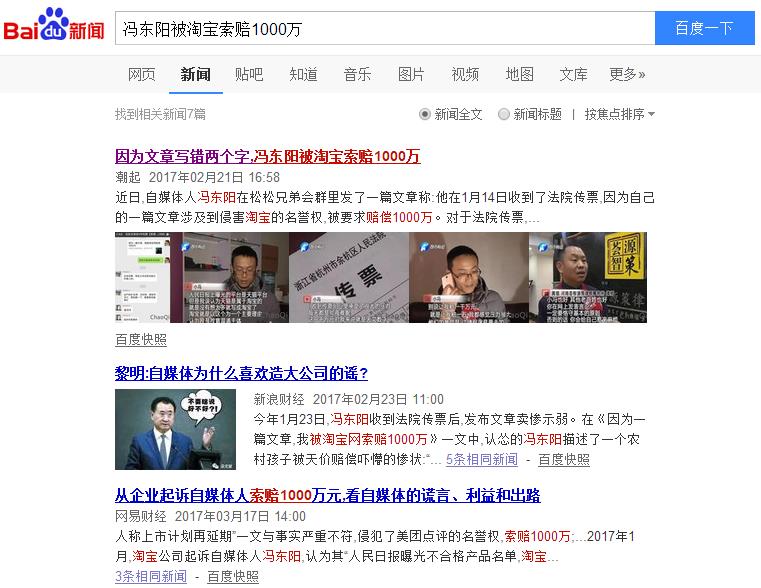Viewport: 761px width, 588px height.
Task: Click the 5条相同新闻 link
Action: [482, 459]
